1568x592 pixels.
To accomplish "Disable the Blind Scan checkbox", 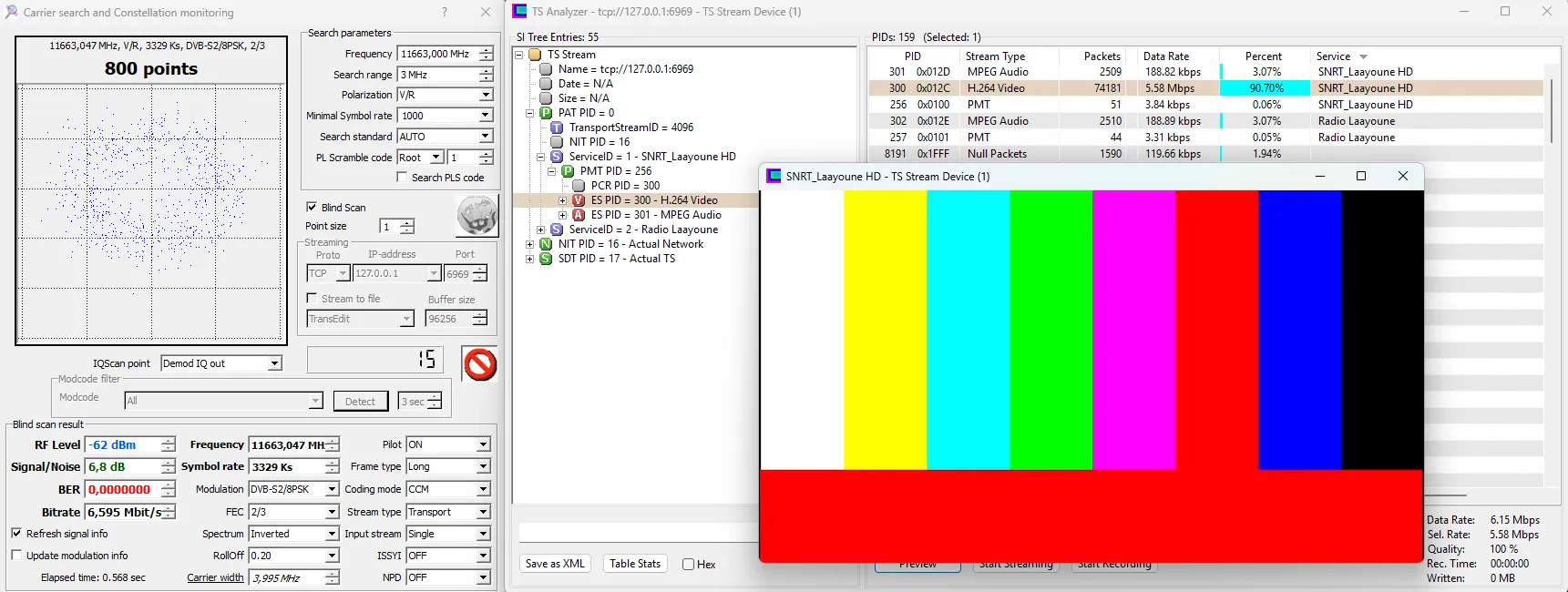I will coord(312,208).
